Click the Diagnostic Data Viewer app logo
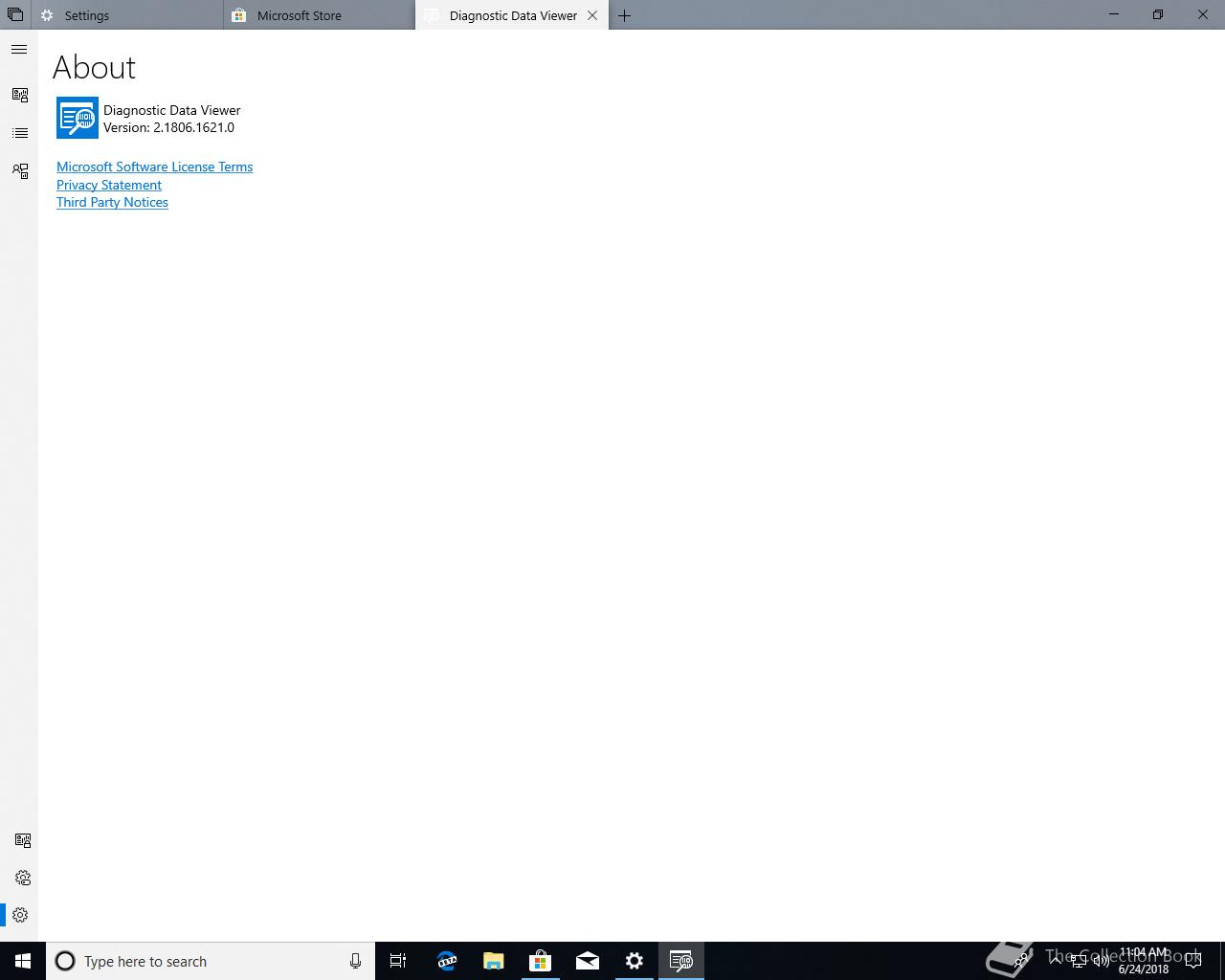The width and height of the screenshot is (1225, 980). (x=77, y=118)
